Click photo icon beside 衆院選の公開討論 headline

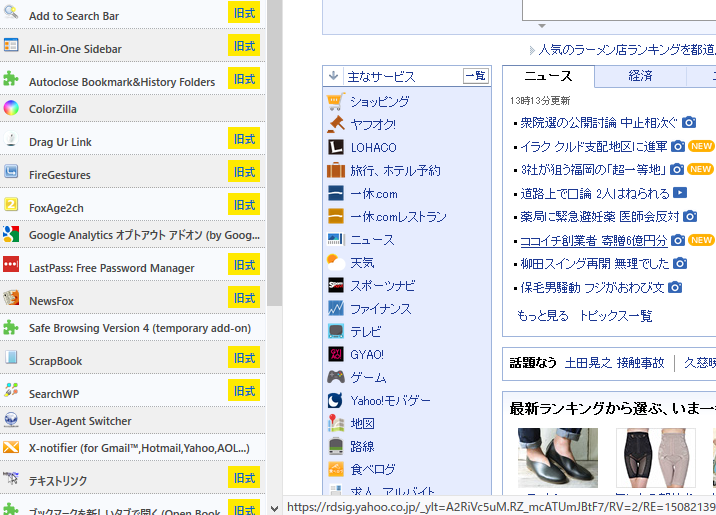(x=689, y=122)
